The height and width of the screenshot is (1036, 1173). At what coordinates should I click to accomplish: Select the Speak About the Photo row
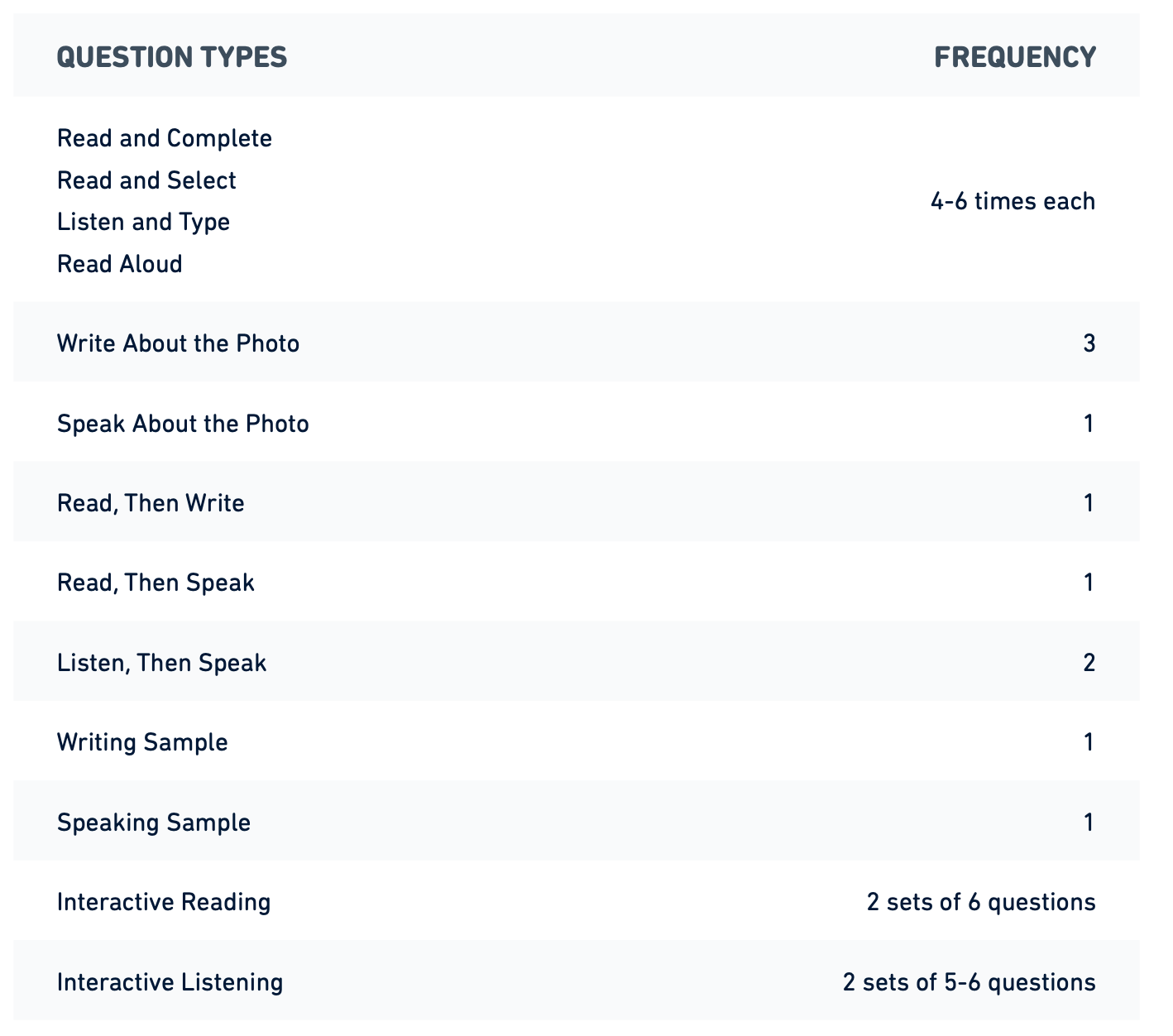(x=577, y=422)
